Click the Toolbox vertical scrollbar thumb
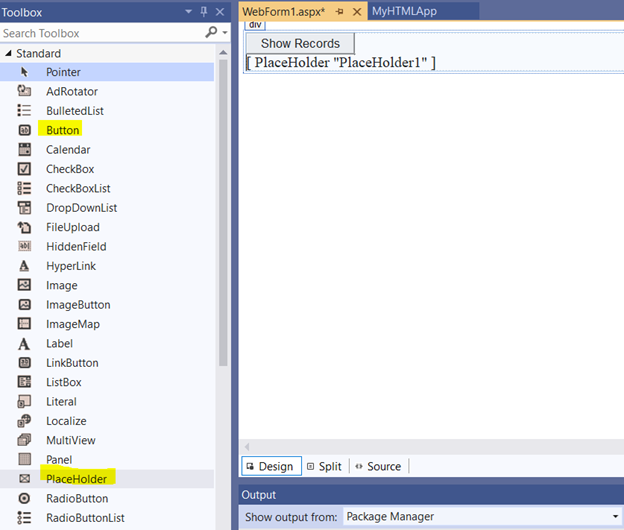Screen dimensions: 624x530 pos(223,212)
